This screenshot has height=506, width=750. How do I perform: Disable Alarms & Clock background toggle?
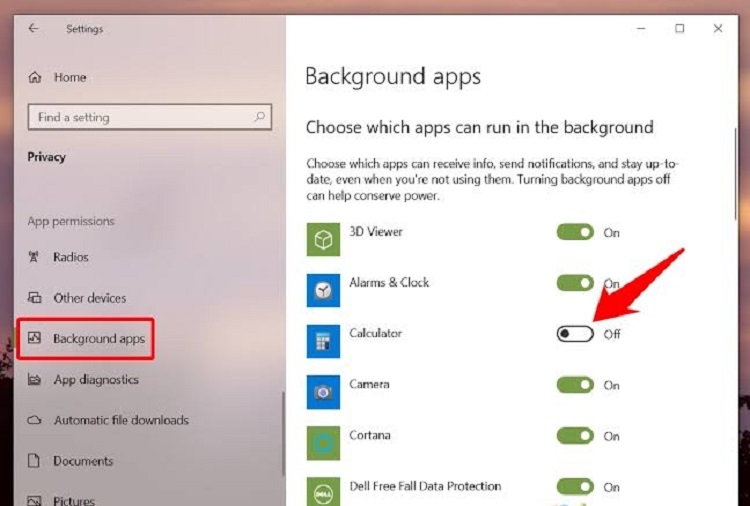tap(575, 283)
